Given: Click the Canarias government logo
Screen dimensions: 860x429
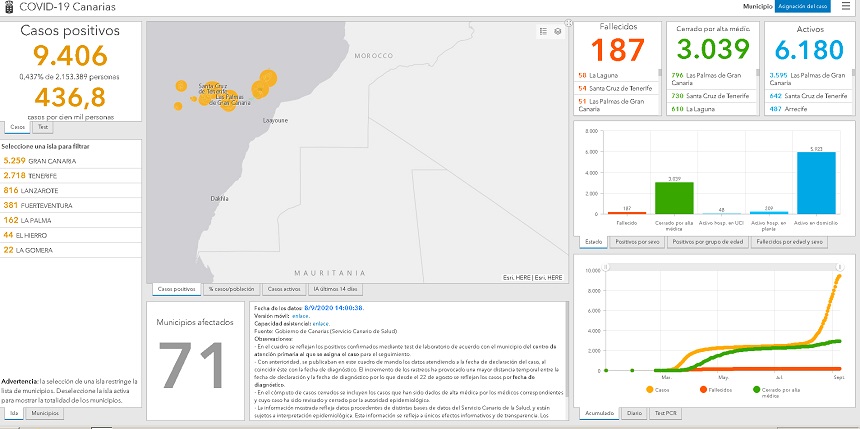Looking at the screenshot, I should tap(8, 7).
